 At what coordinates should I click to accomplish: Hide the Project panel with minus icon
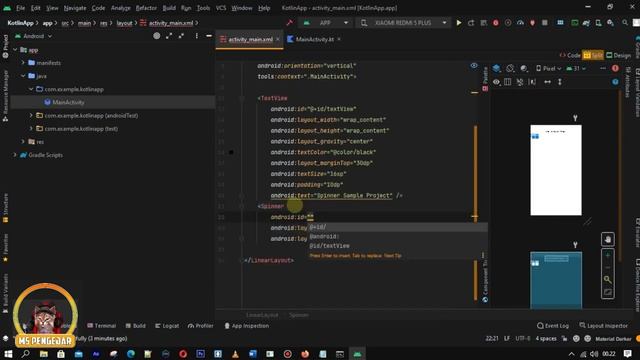tap(209, 36)
